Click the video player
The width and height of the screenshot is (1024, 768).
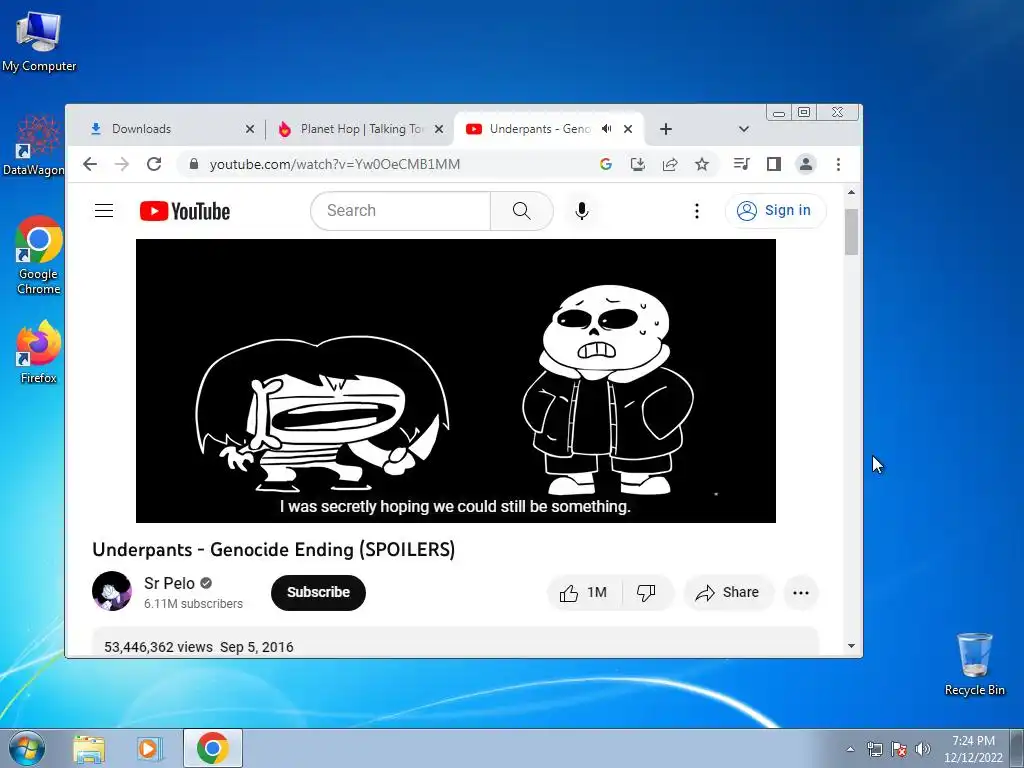pos(456,381)
